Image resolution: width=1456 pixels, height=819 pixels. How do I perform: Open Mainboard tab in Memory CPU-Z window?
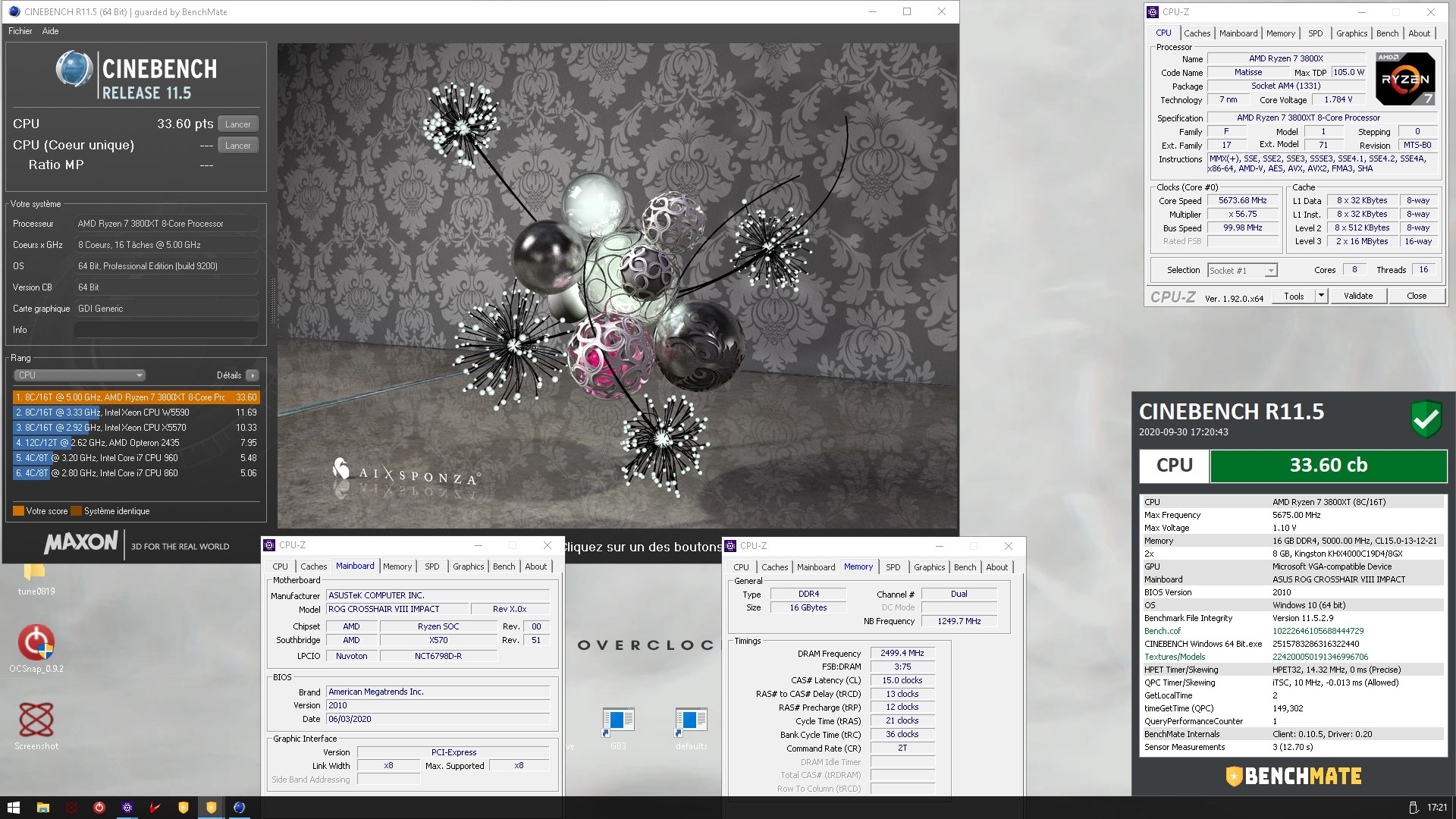815,567
